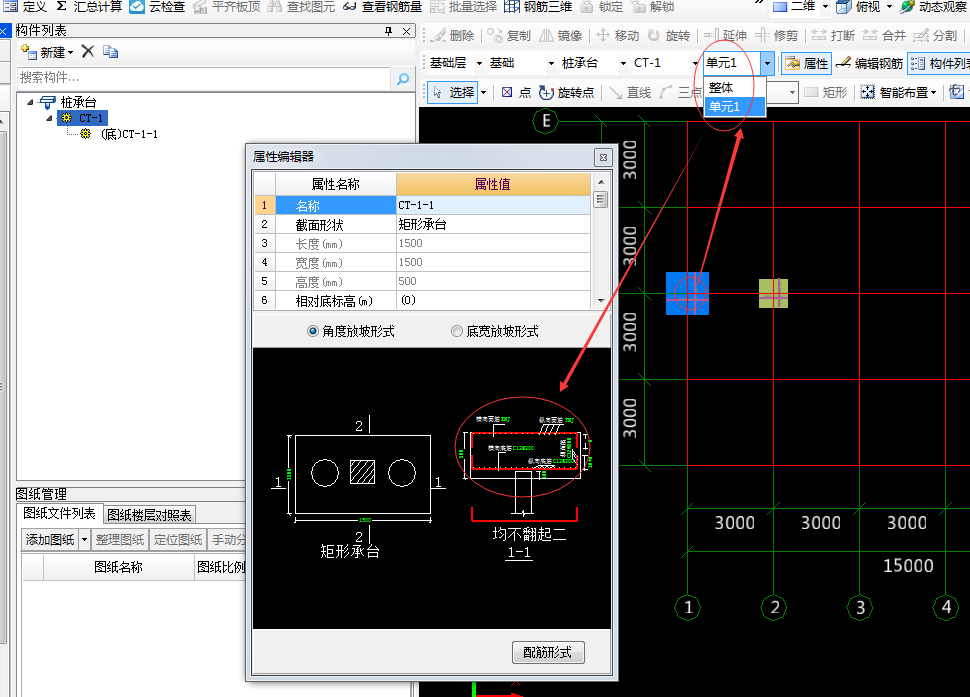The image size is (970, 697).
Task: Click 属性 properties toolbar button
Action: [807, 63]
